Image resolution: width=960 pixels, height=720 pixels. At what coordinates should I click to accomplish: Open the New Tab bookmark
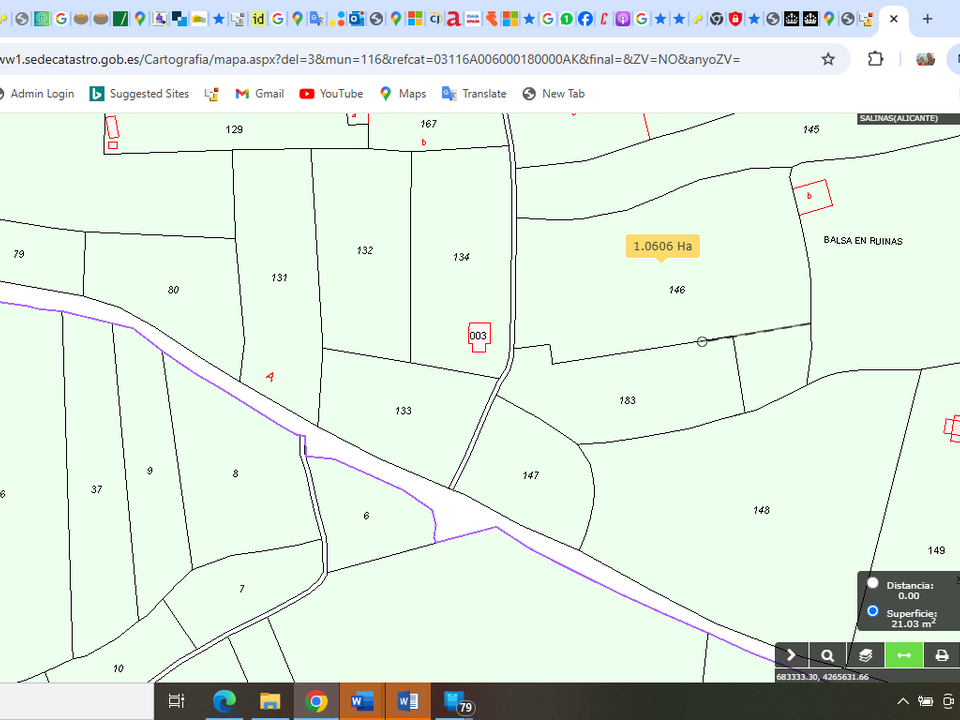553,94
